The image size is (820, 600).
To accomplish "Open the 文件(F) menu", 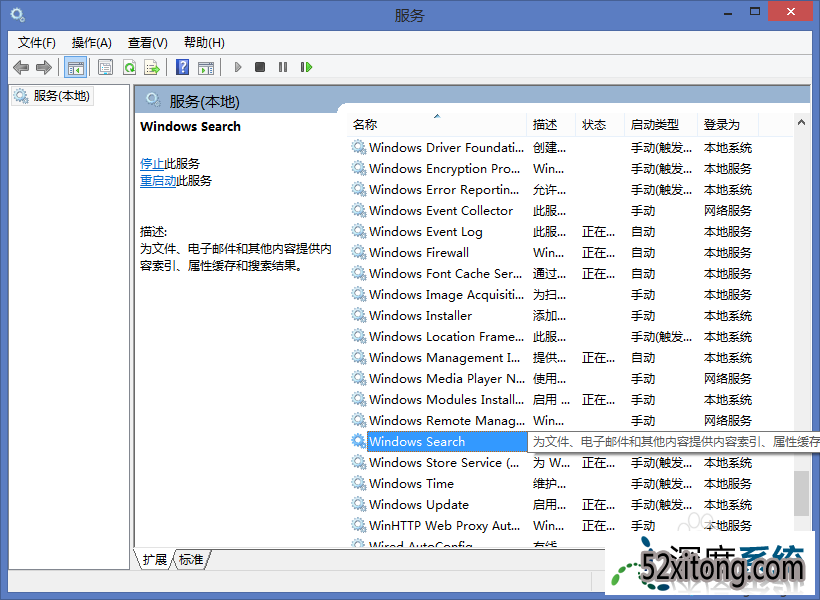I will (37, 42).
